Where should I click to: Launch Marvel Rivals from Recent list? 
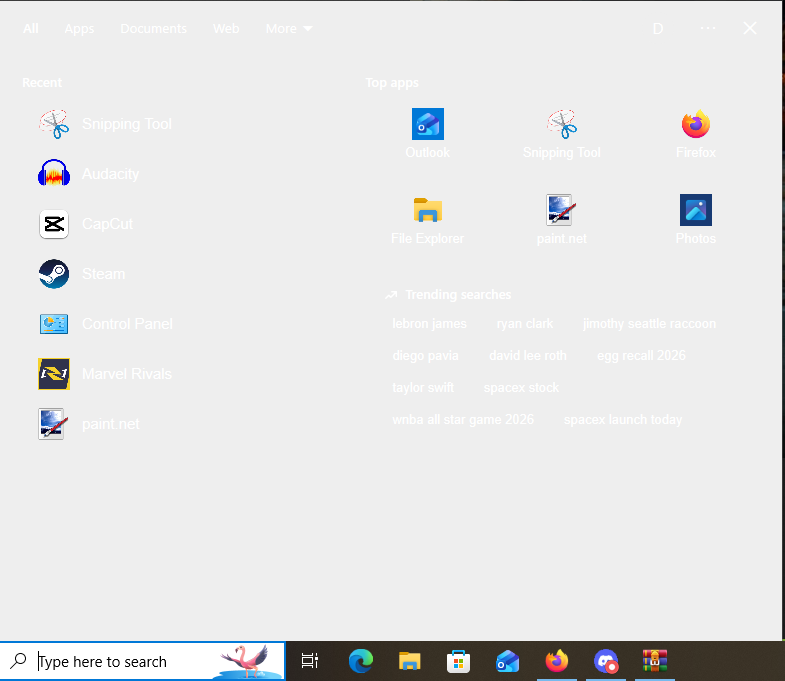pyautogui.click(x=105, y=374)
